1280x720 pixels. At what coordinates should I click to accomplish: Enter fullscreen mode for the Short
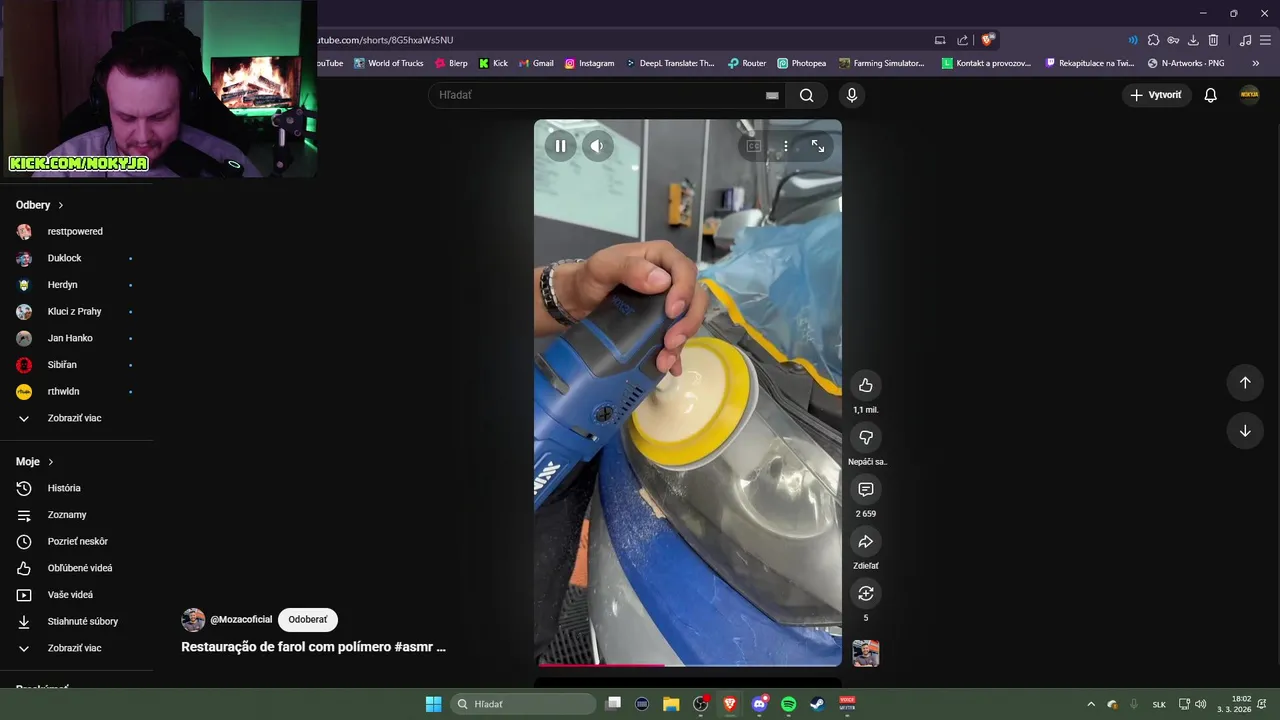(818, 146)
